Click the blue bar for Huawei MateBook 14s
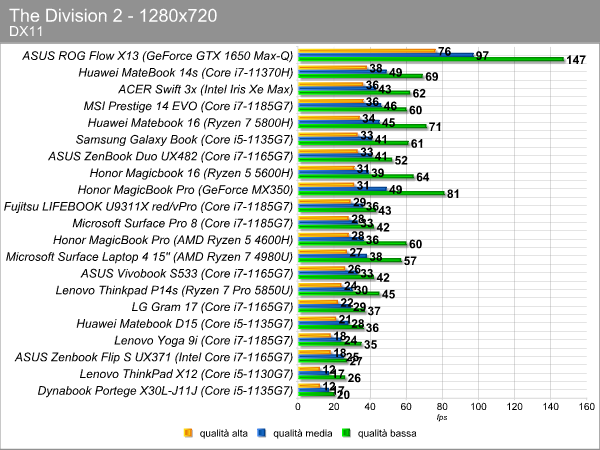Image resolution: width=600 pixels, height=450 pixels. click(342, 72)
